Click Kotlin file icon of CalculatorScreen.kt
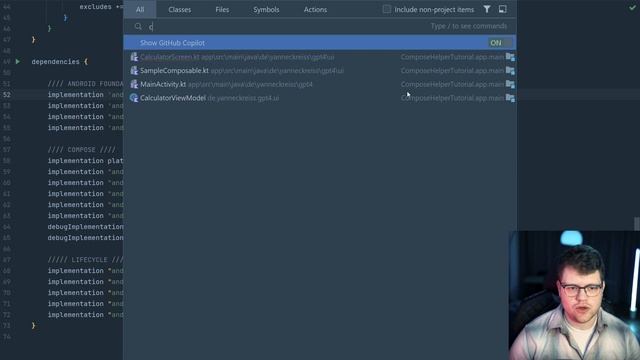640x360 pixels. coord(134,57)
